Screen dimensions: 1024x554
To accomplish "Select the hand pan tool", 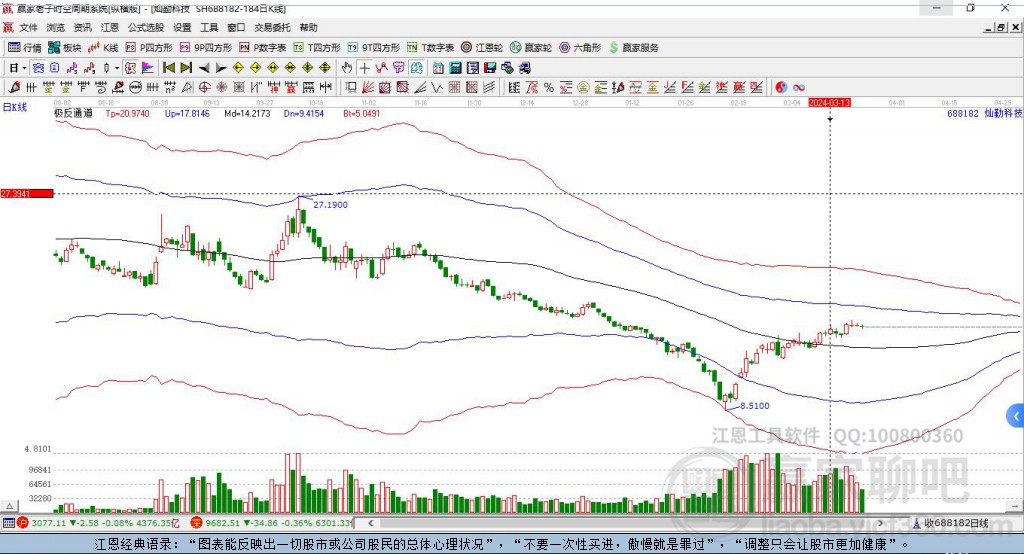I will point(347,68).
